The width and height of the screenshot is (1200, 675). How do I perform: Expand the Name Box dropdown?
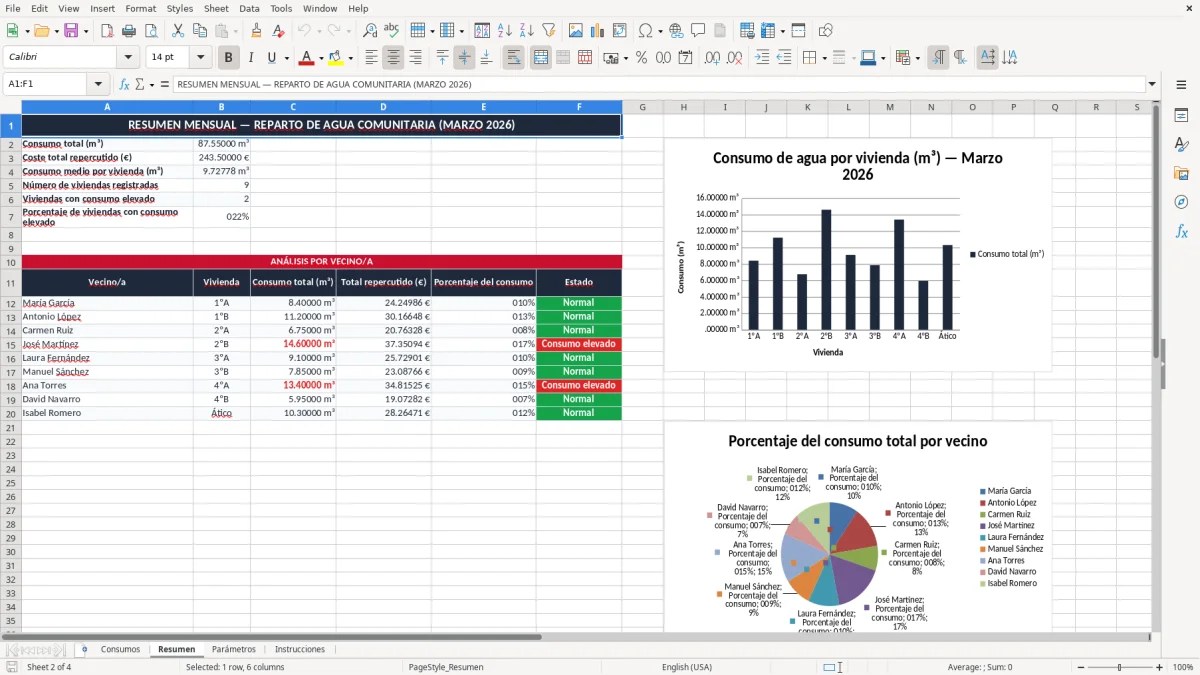coord(98,85)
